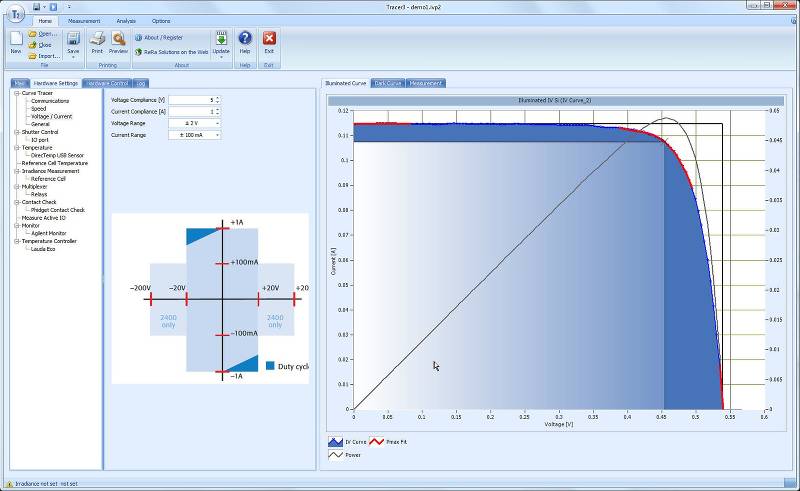Click the Import... folder icon

pos(32,56)
